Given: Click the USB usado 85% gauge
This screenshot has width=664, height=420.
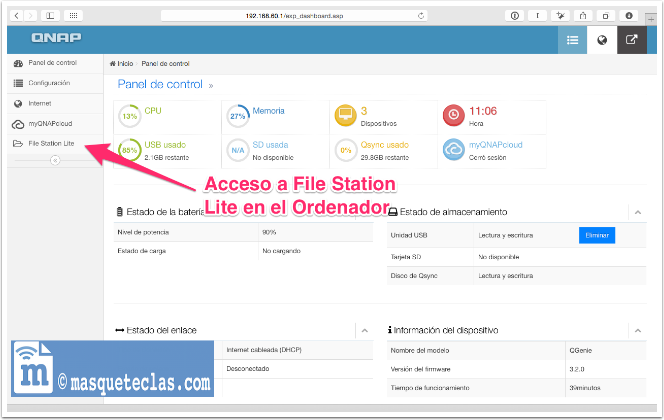Looking at the screenshot, I should (130, 151).
